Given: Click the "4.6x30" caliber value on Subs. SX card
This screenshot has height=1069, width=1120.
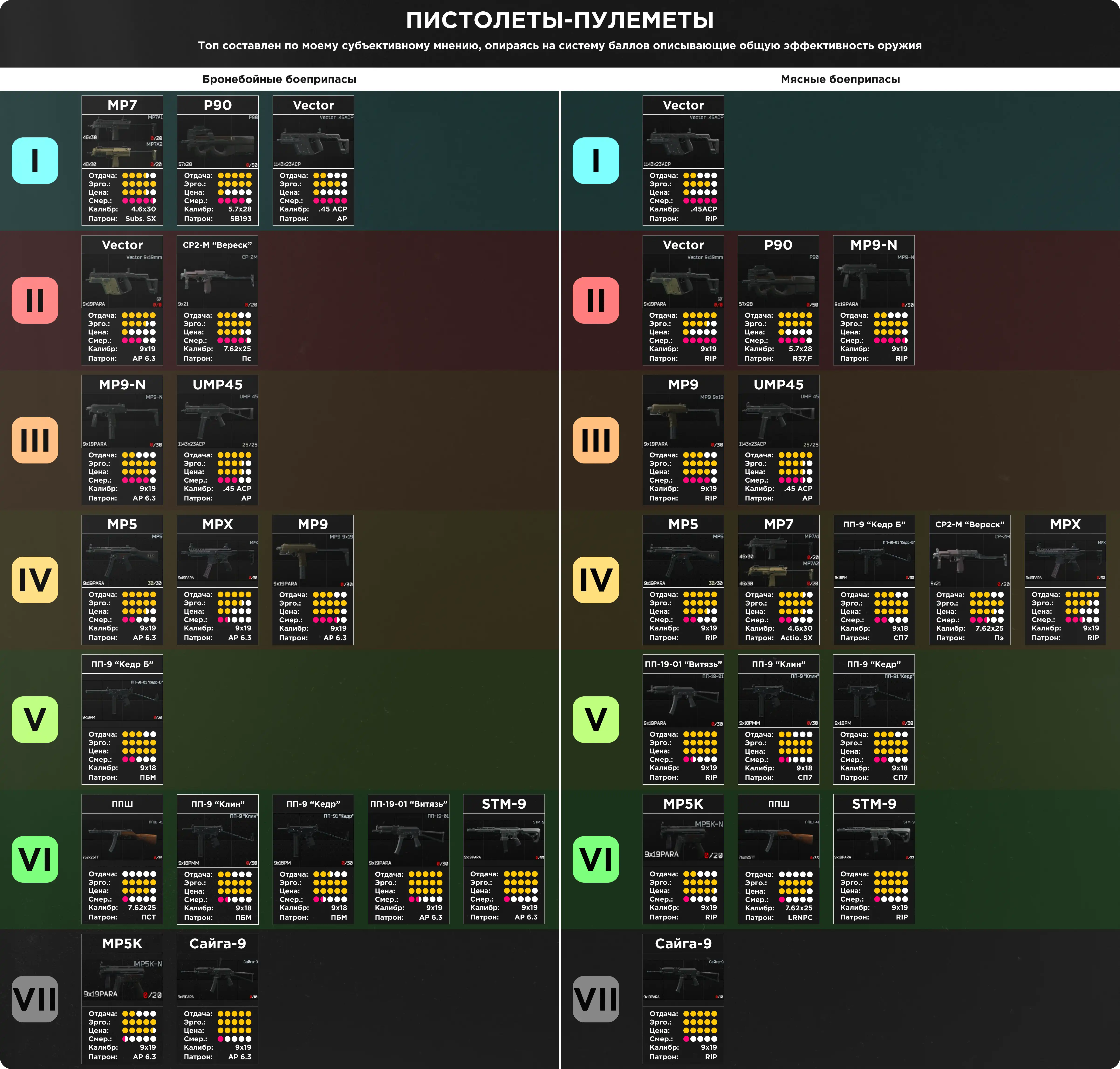Looking at the screenshot, I should coord(144,209).
